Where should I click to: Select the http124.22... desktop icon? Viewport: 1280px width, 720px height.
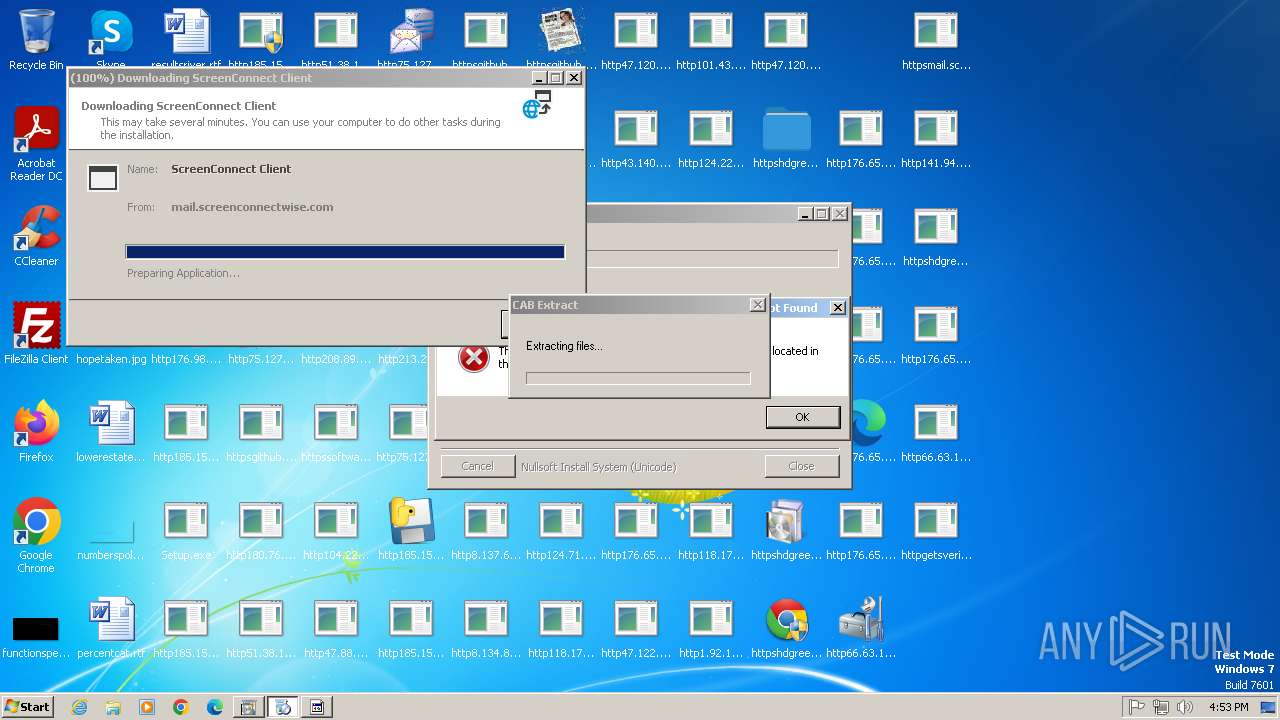click(711, 138)
